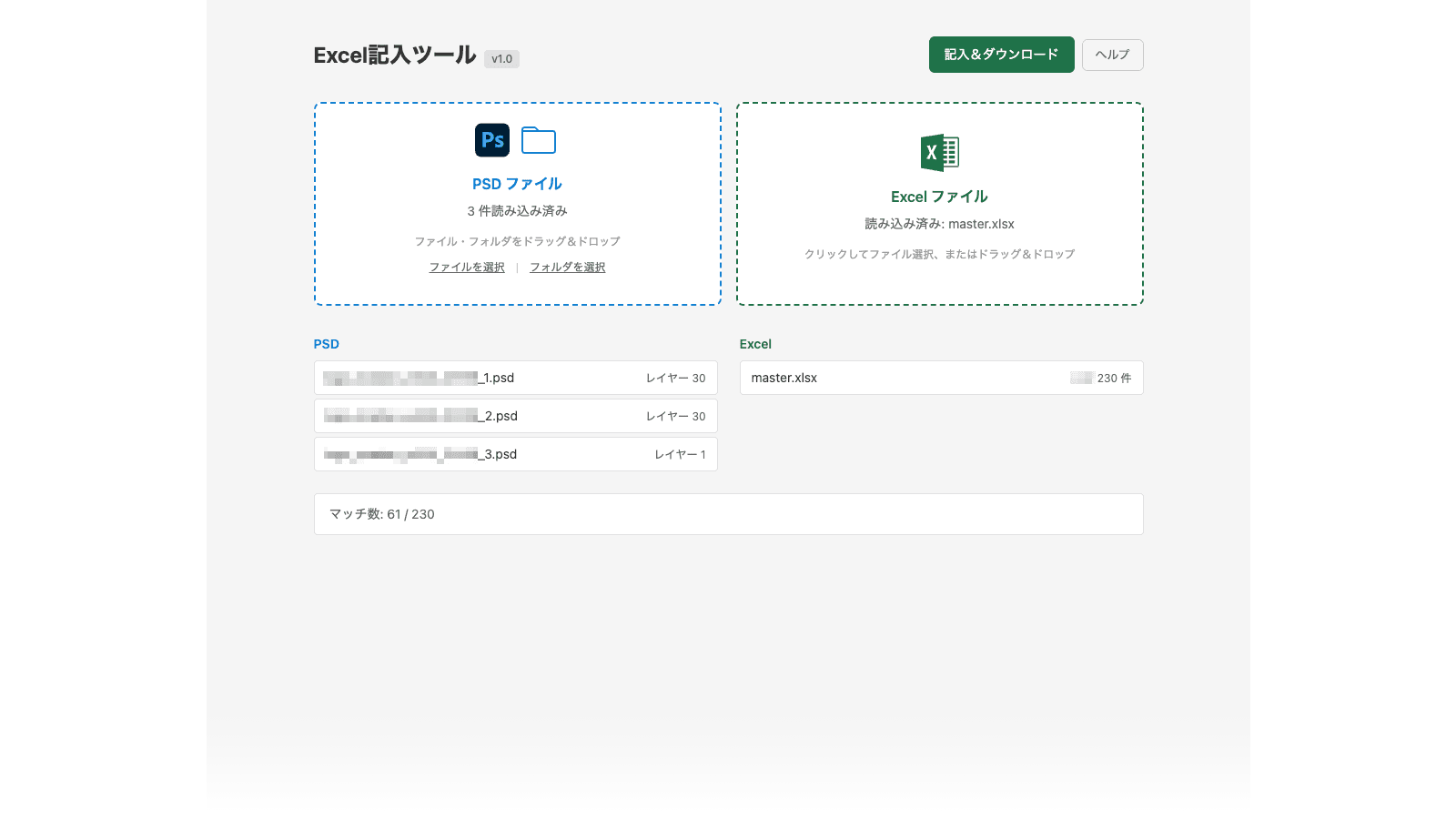Viewport: 1456px width, 819px height.
Task: Click the PSD ファイル heading
Action: pyautogui.click(x=517, y=184)
